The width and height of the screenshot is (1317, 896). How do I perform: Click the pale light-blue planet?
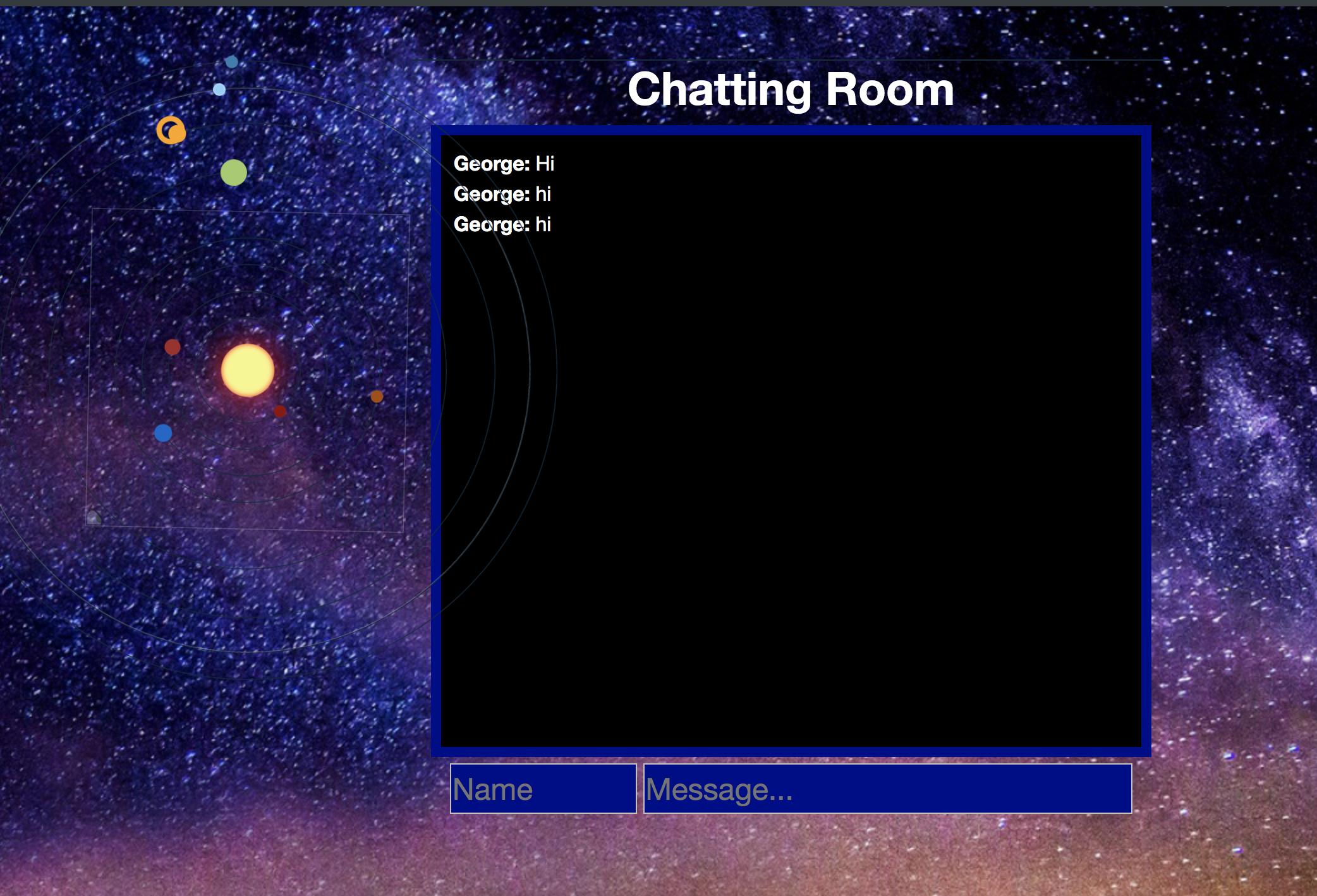pos(219,90)
